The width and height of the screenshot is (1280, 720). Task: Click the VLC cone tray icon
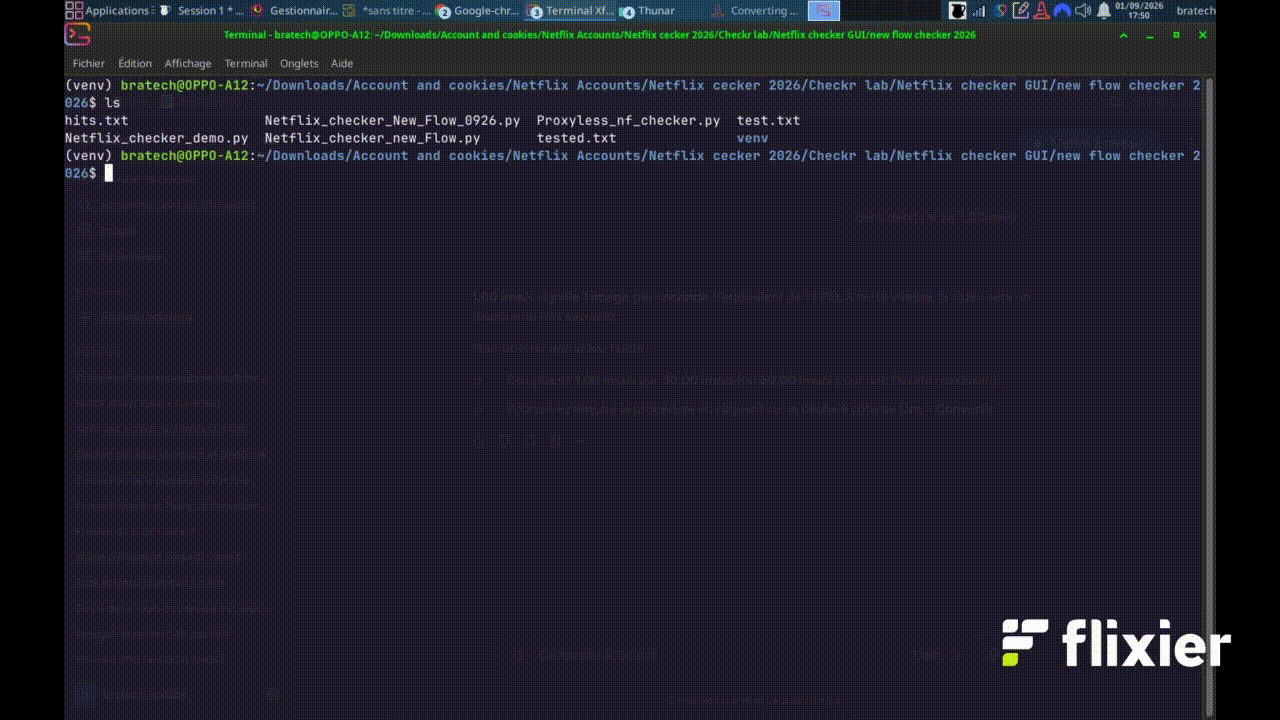(1042, 11)
